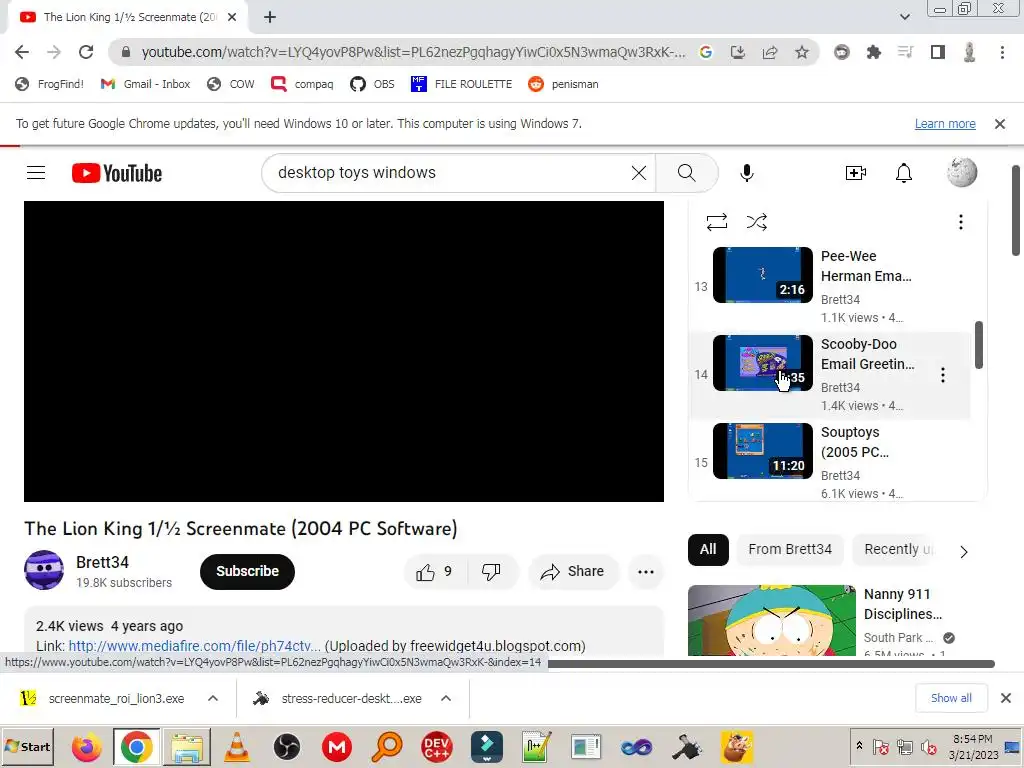Click the Share button
The height and width of the screenshot is (768, 1024).
pos(573,572)
